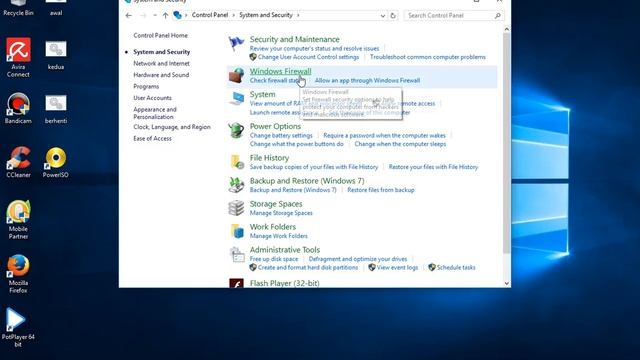Viewport: 640px width, 360px height.
Task: Click Change what the power buttons do
Action: click(297, 144)
